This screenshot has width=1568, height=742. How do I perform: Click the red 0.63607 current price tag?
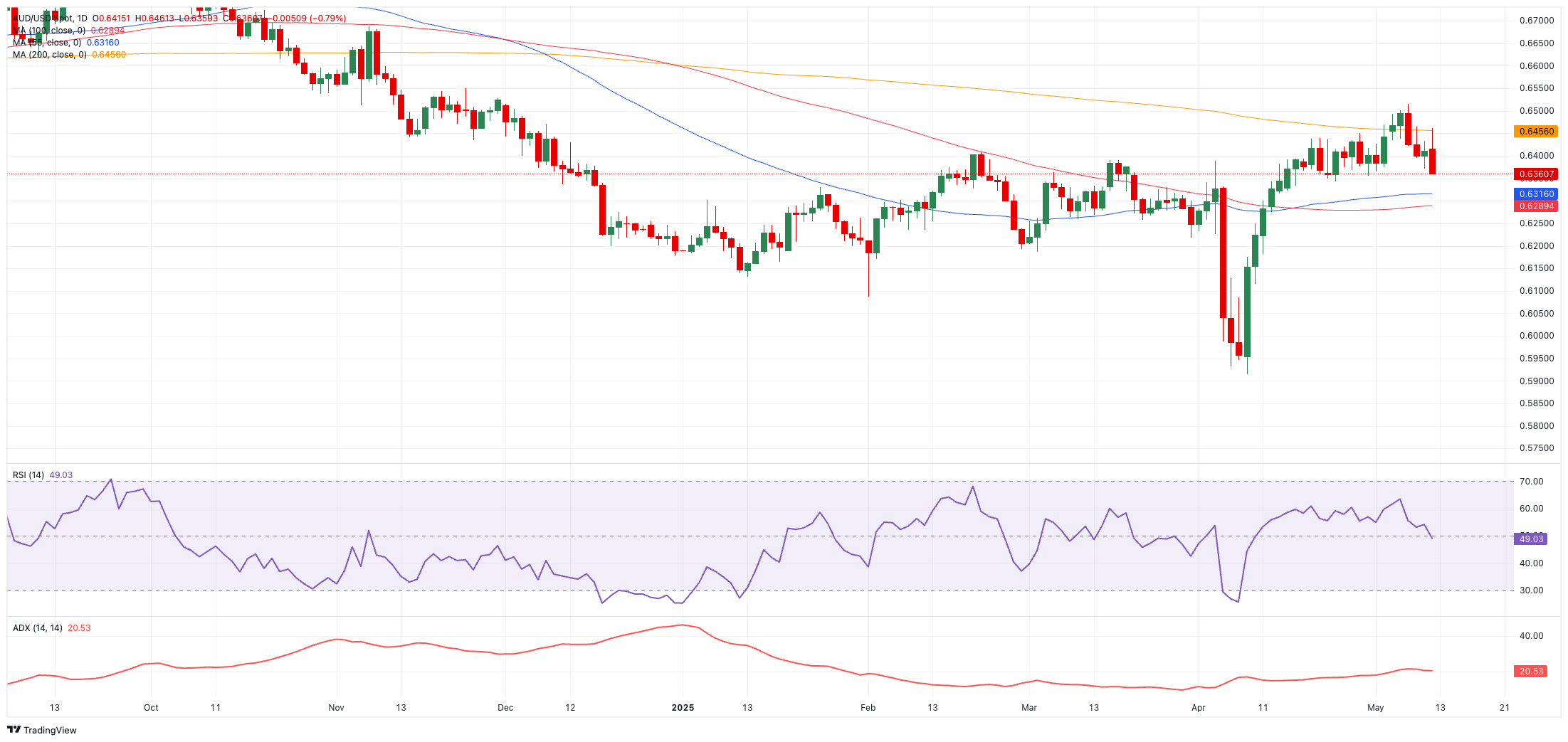1536,174
